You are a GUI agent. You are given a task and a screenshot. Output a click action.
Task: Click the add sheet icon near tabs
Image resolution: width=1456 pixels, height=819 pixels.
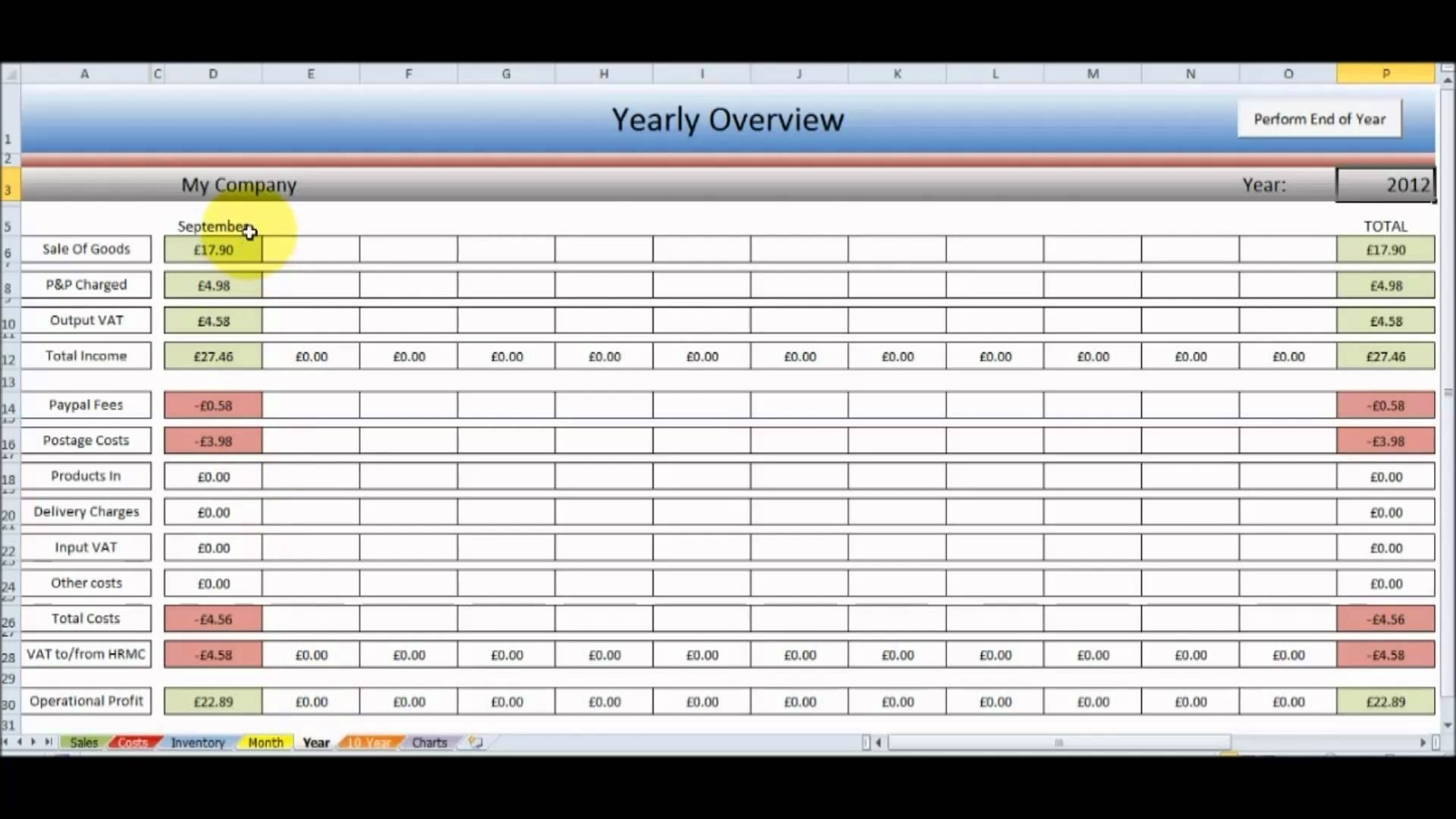475,742
